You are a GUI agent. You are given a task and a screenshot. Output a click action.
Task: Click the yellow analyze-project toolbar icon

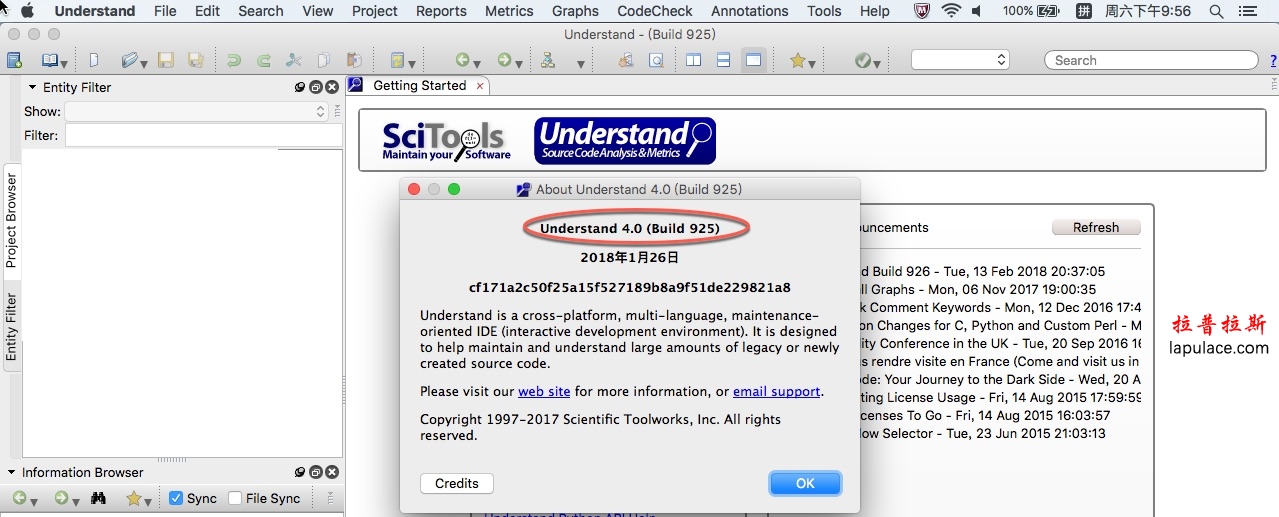pos(396,60)
